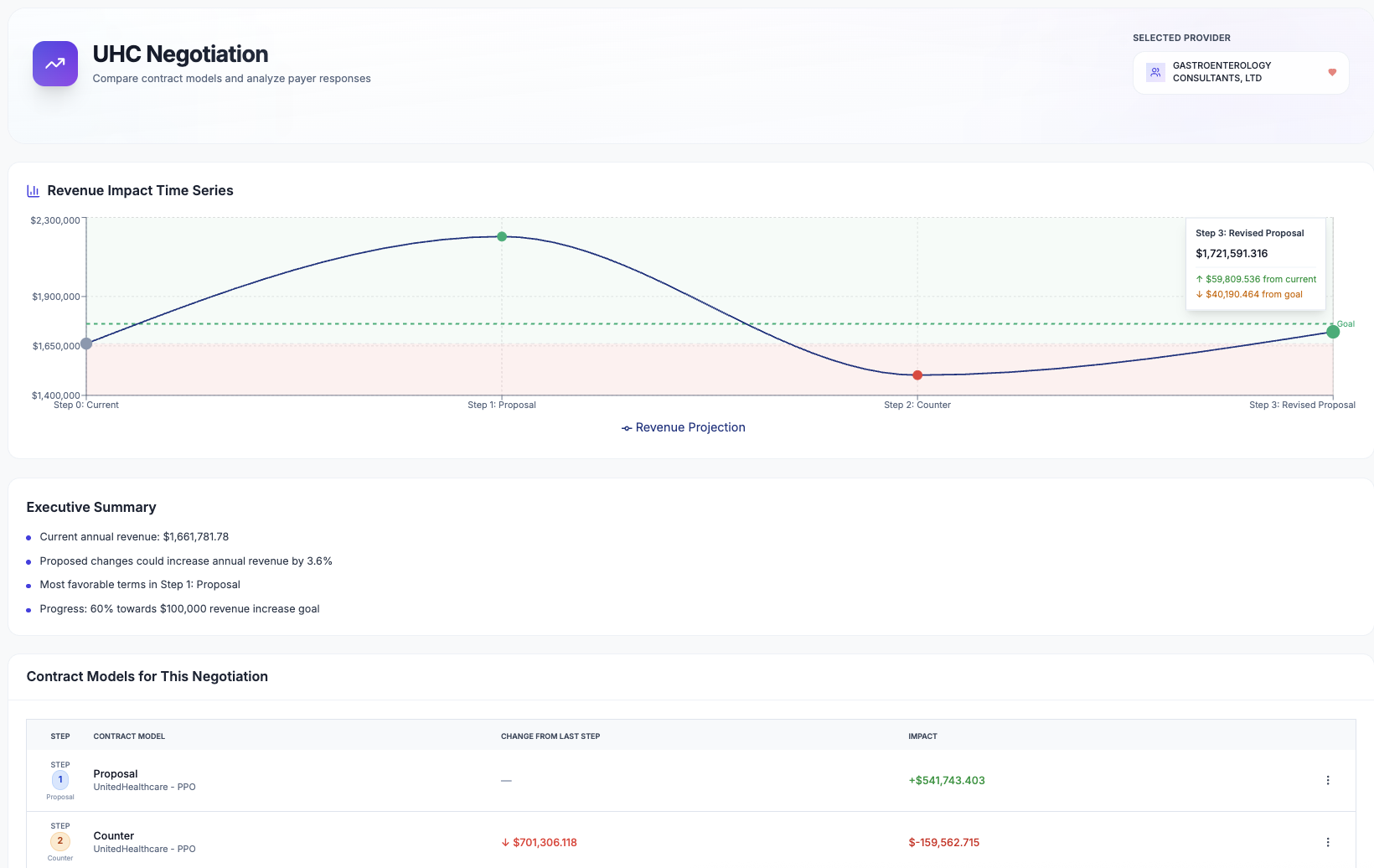Select the Step 0 Current chart point

coord(86,344)
